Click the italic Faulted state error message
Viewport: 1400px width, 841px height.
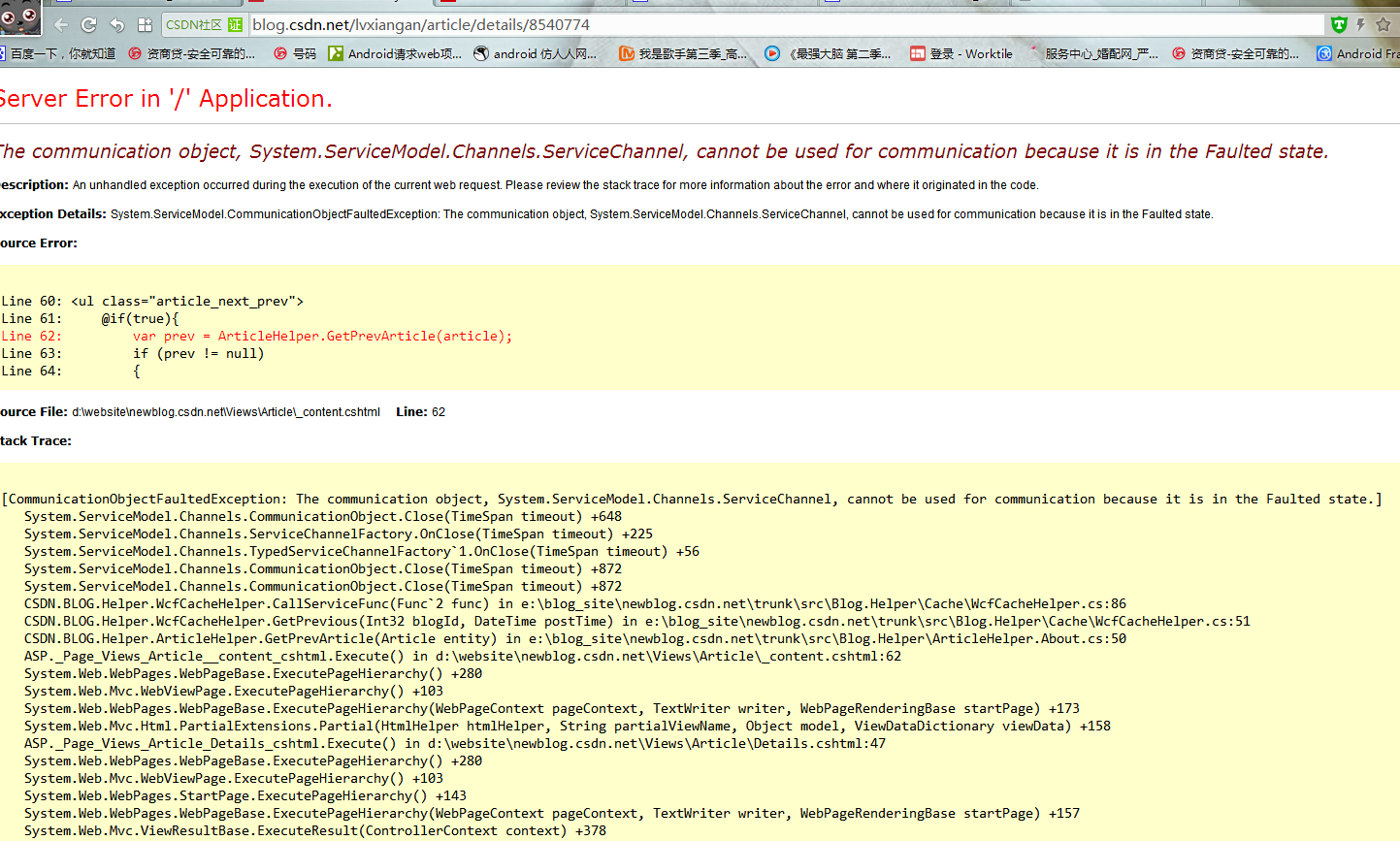[x=664, y=151]
